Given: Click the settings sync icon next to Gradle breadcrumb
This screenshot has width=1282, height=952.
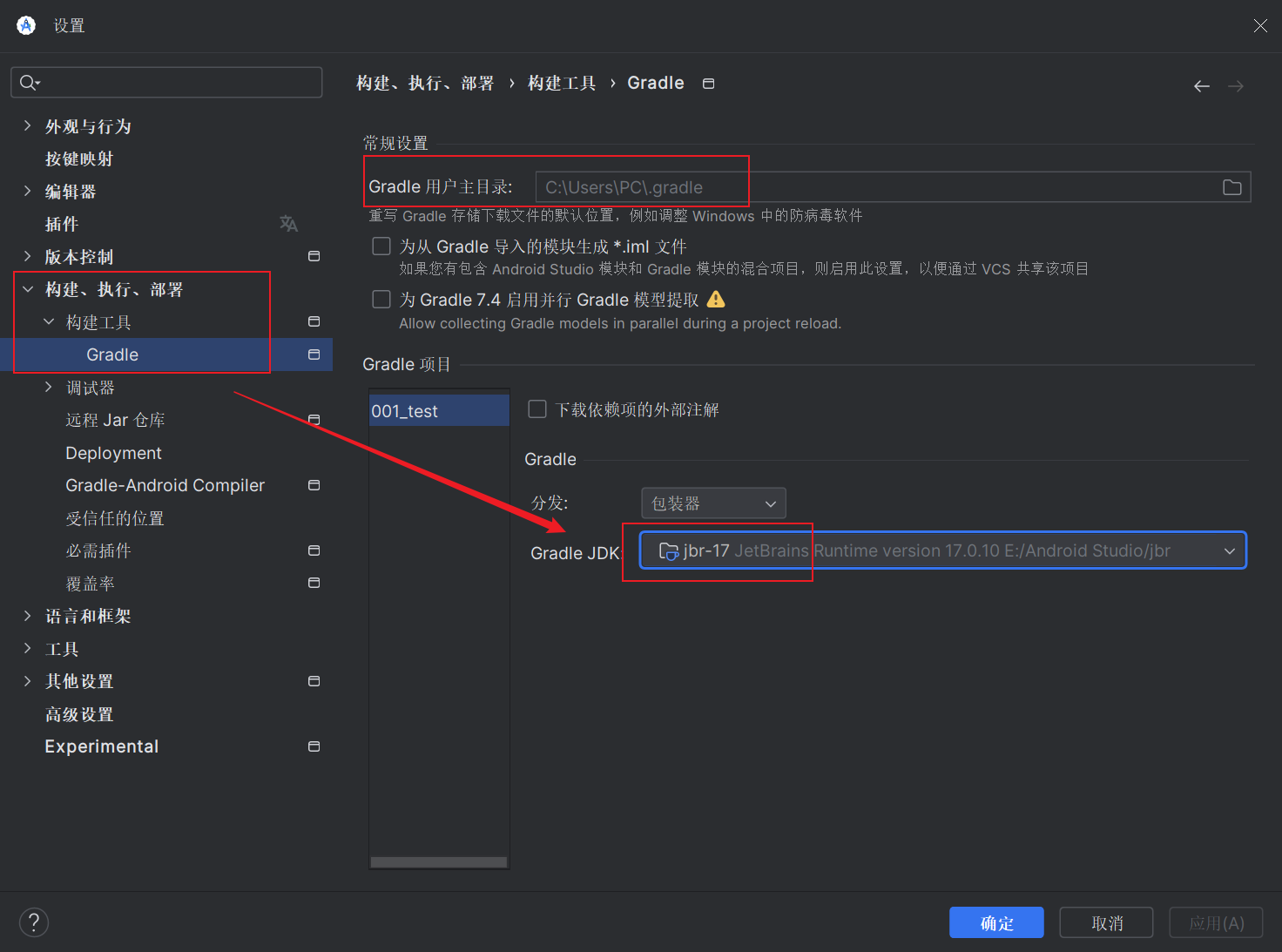Looking at the screenshot, I should click(x=708, y=83).
